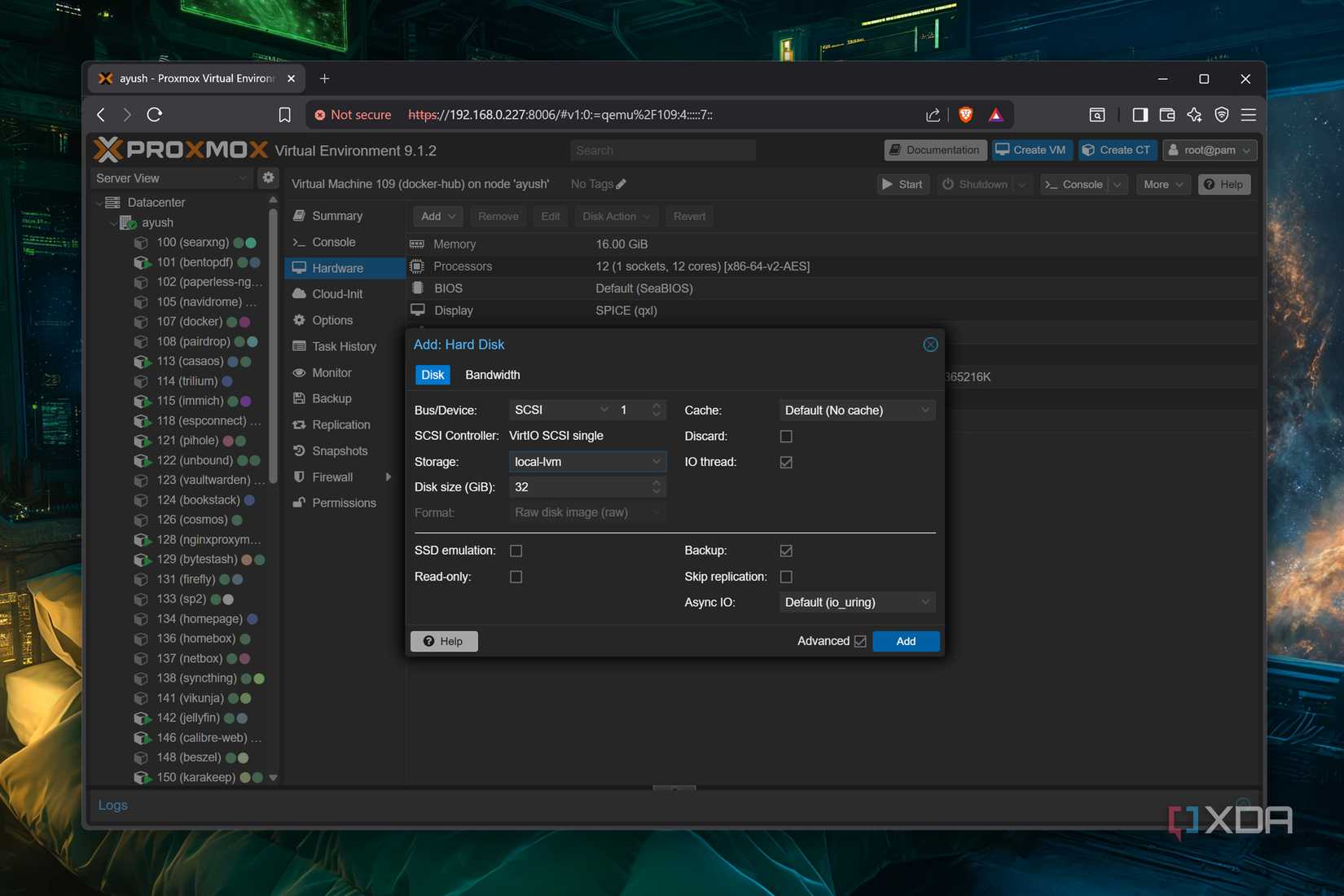Image resolution: width=1344 pixels, height=896 pixels.
Task: Go back with browser back arrow
Action: point(101,115)
